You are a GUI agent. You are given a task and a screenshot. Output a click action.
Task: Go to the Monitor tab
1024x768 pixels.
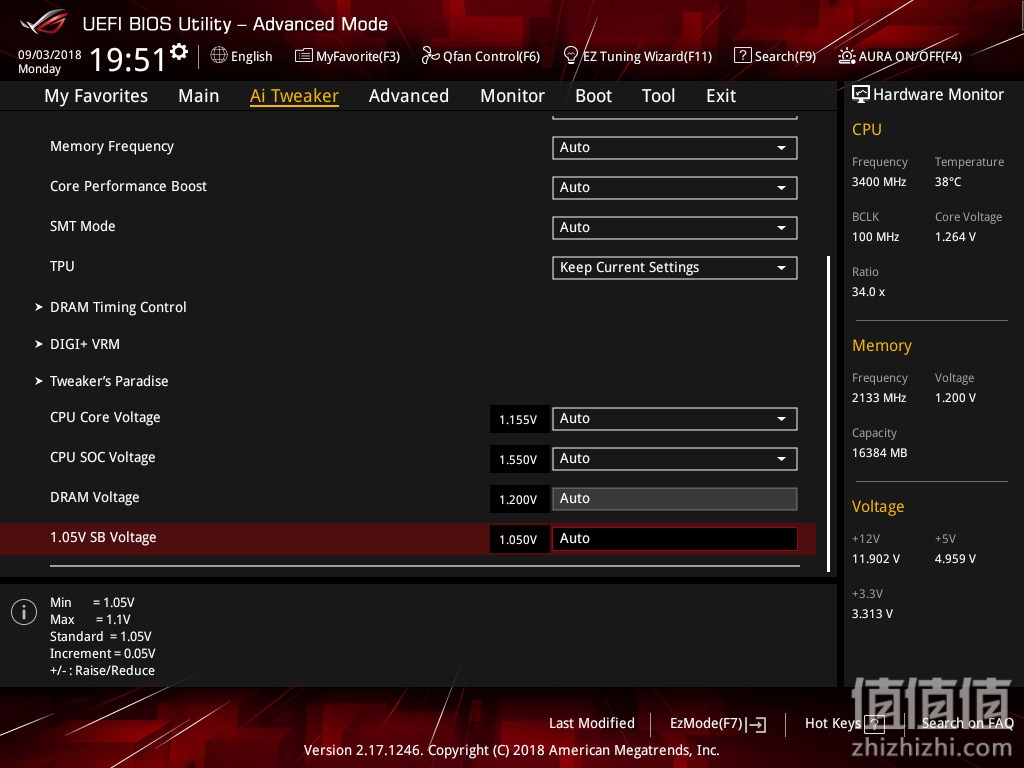512,96
